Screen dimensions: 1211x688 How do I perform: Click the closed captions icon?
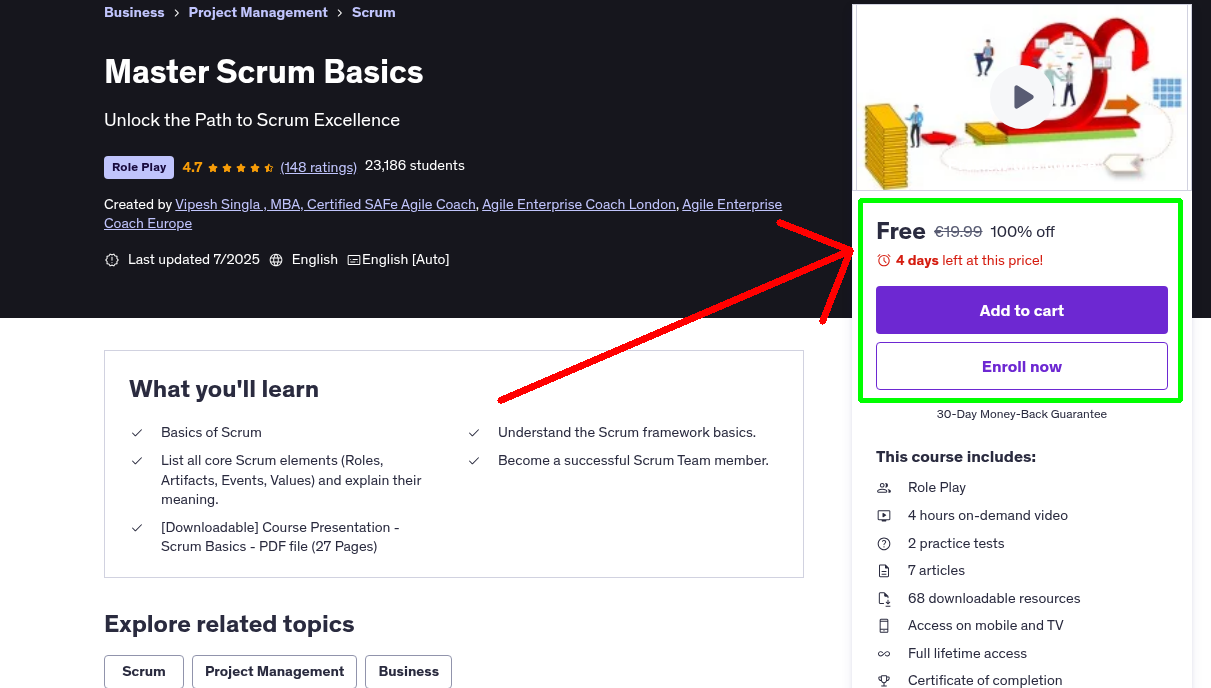(x=354, y=260)
